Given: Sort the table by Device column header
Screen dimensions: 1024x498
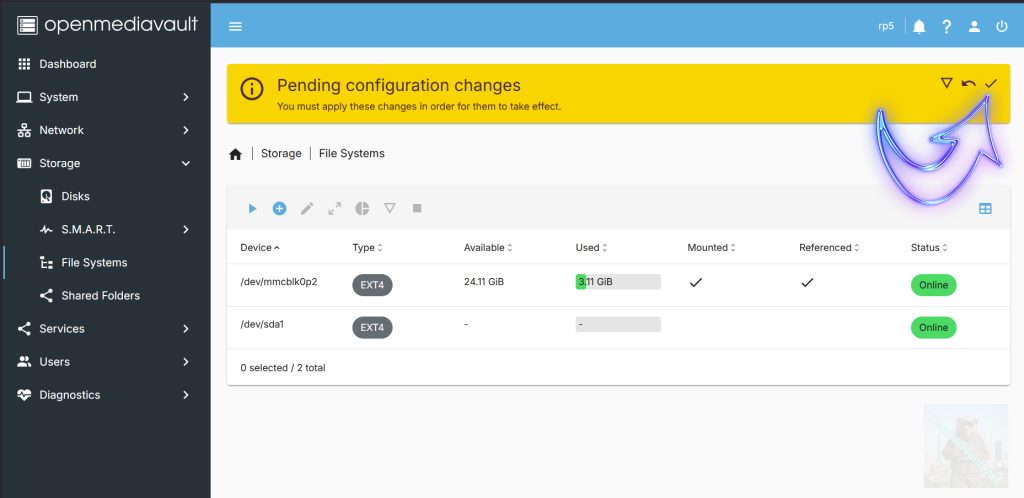Looking at the screenshot, I should coord(256,247).
